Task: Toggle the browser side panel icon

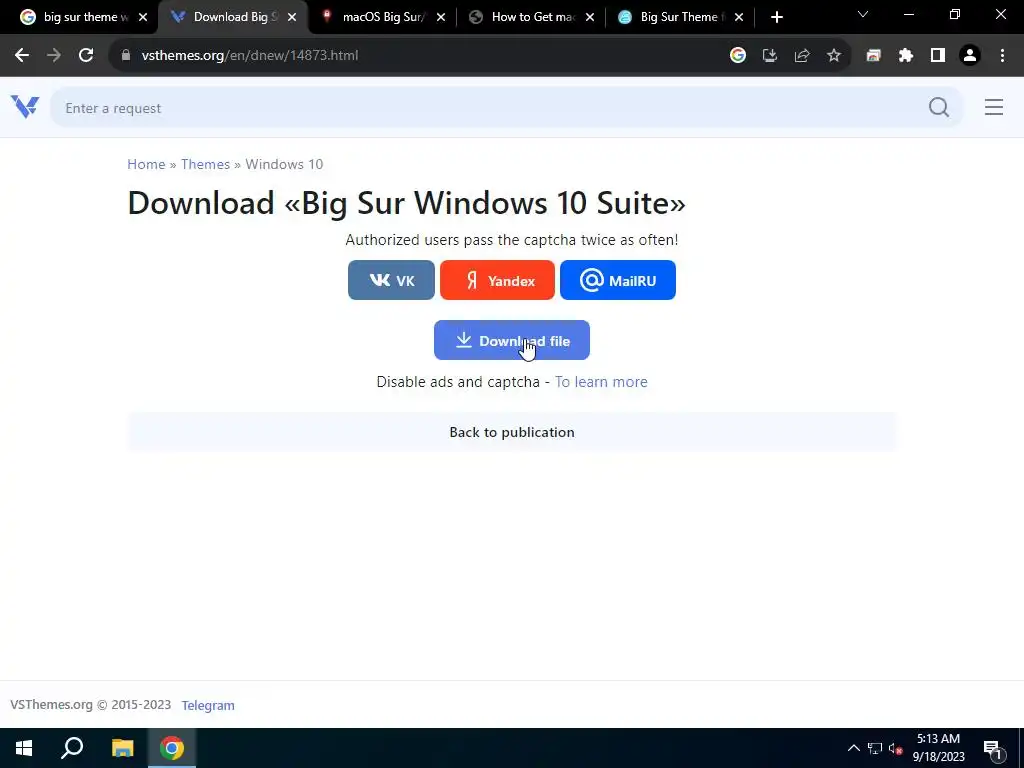Action: pos(937,56)
